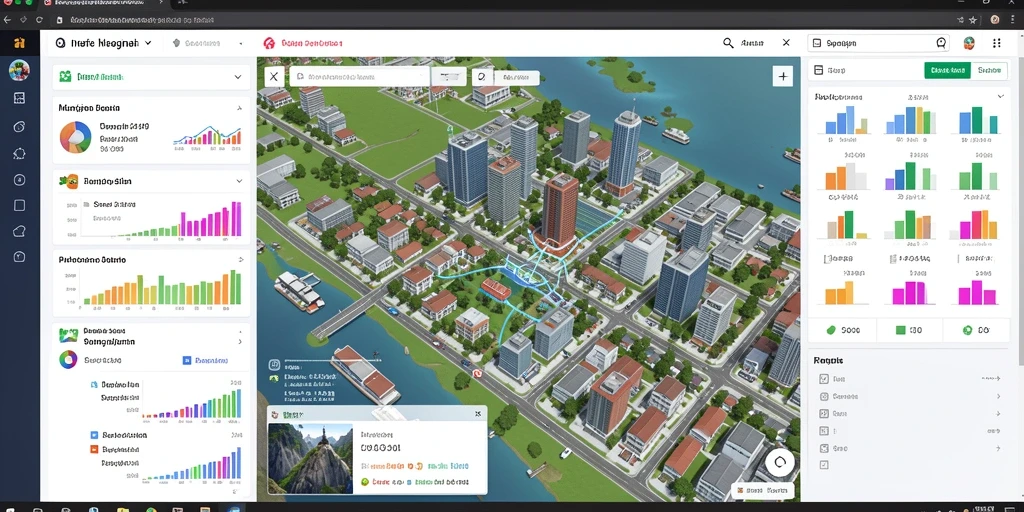Click the browser reload button
The image size is (1024, 512).
click(x=40, y=20)
